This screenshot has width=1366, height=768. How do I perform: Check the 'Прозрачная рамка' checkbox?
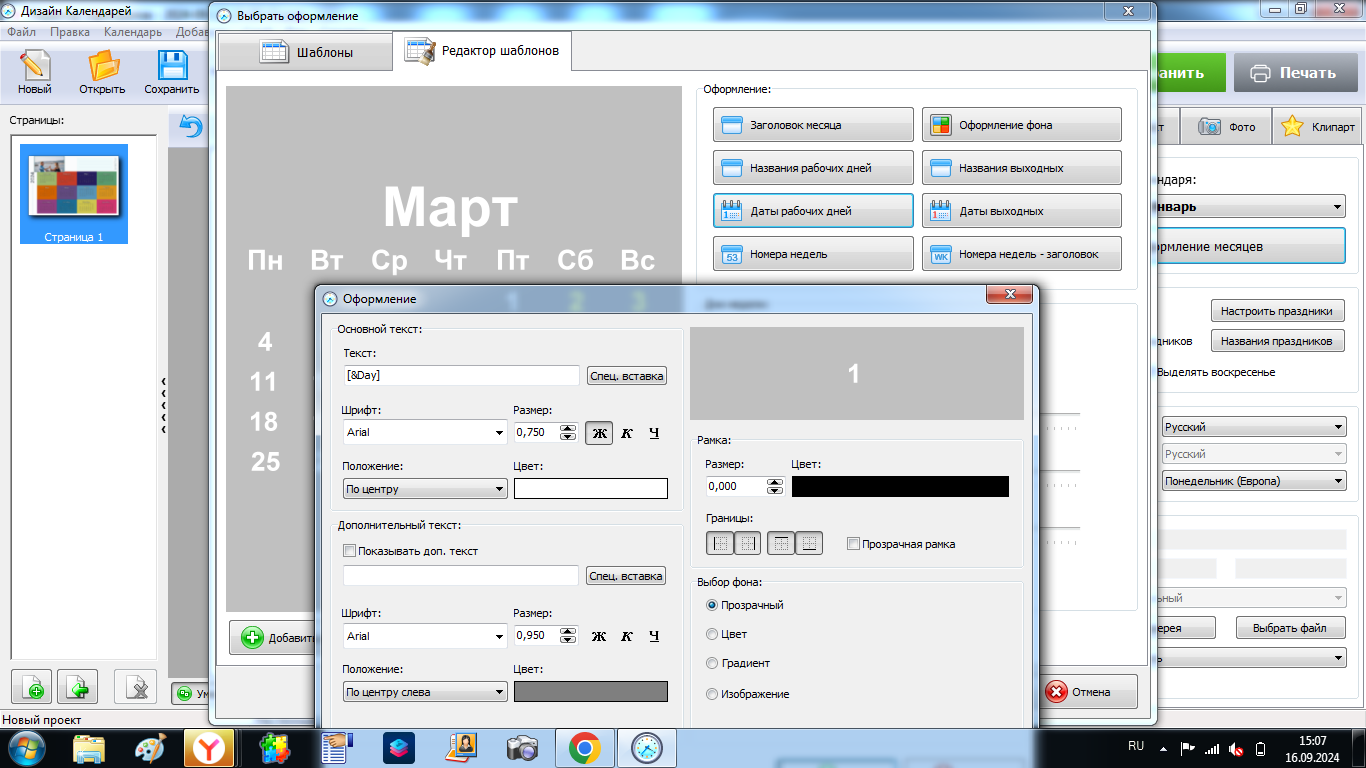click(853, 544)
